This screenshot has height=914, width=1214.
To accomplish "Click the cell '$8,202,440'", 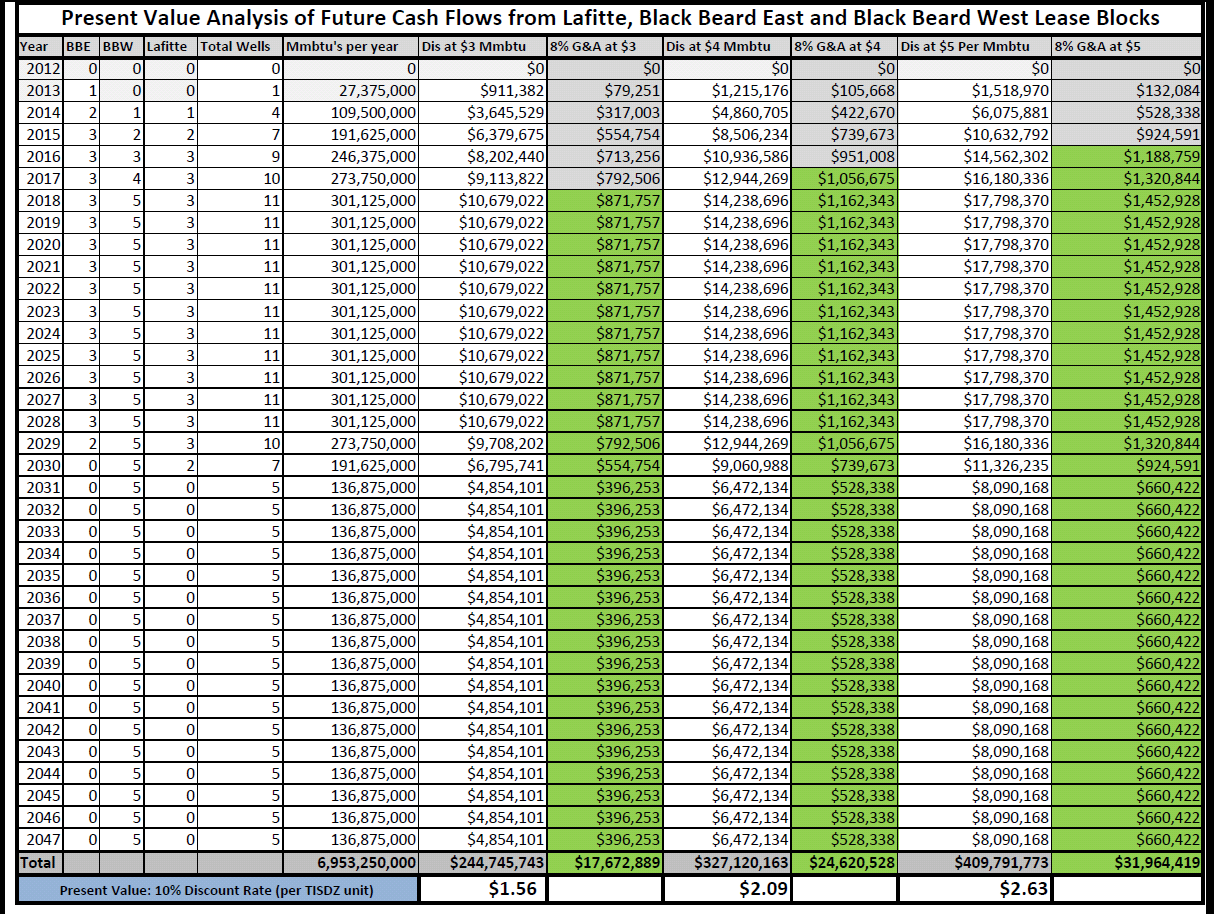I will 483,157.
